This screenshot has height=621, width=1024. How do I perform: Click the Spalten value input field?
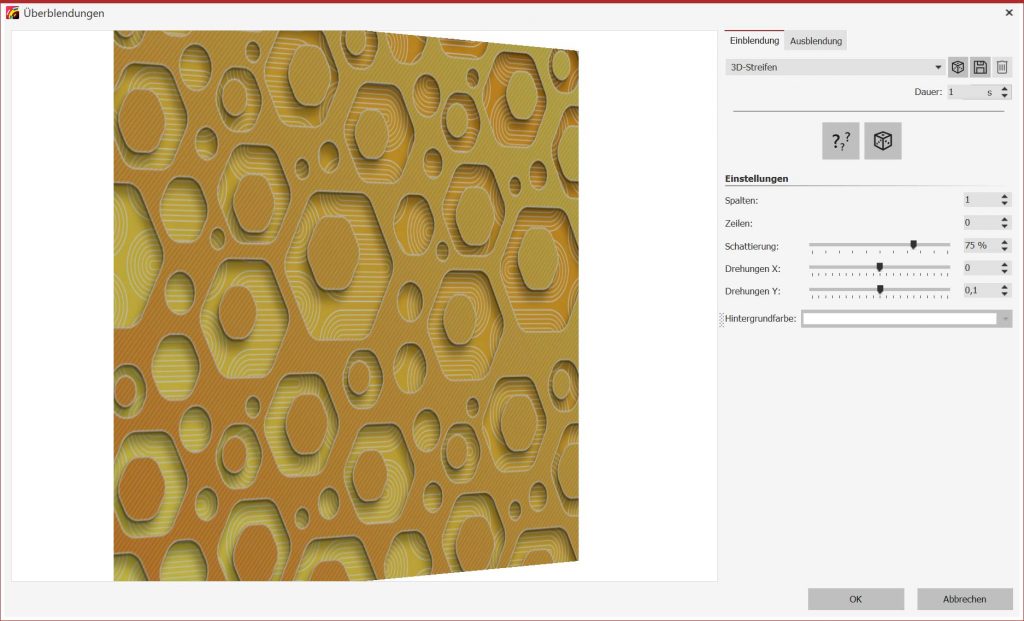tap(979, 200)
